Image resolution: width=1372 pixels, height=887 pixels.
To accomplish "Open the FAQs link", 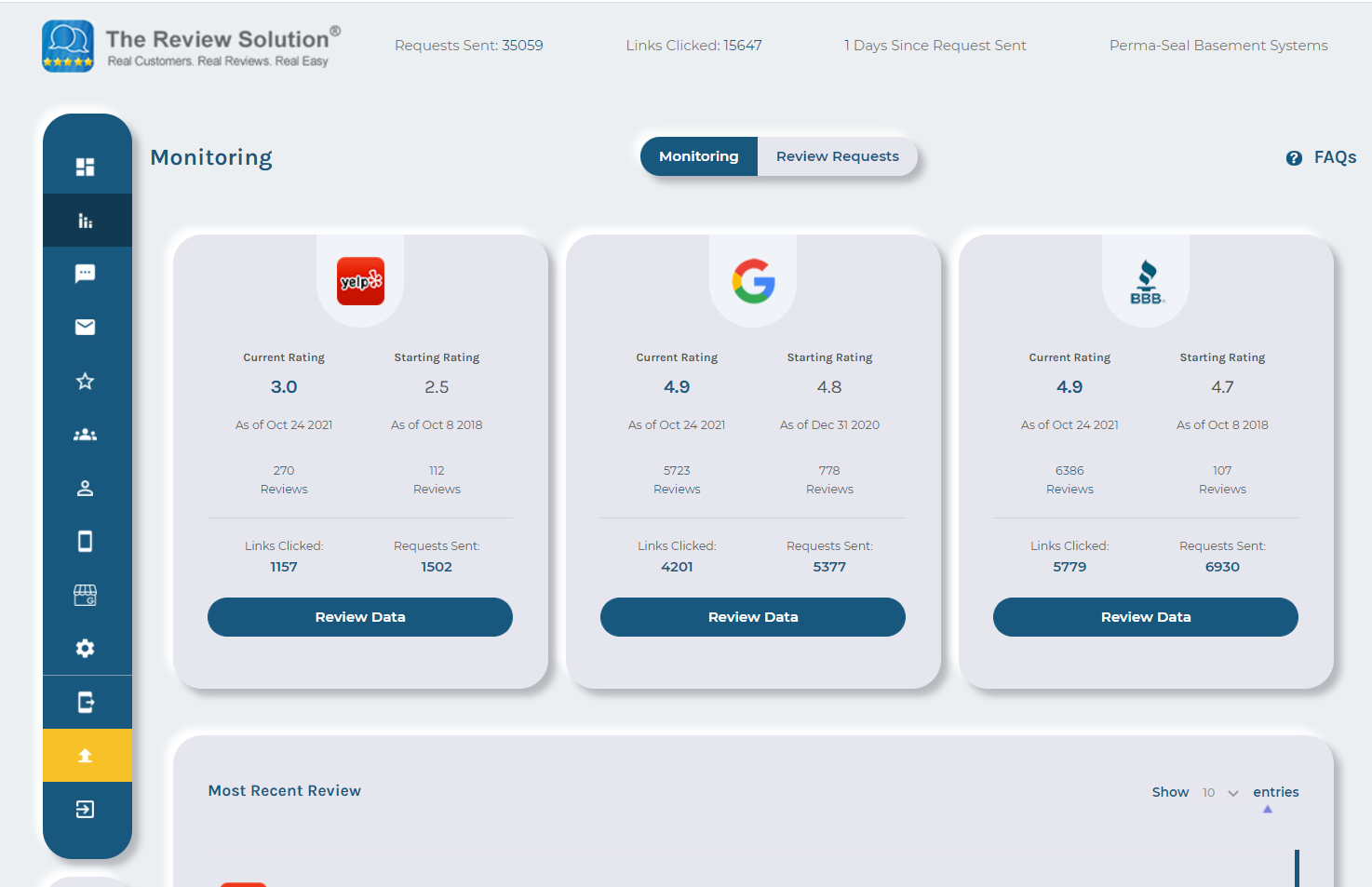I will tap(1335, 157).
